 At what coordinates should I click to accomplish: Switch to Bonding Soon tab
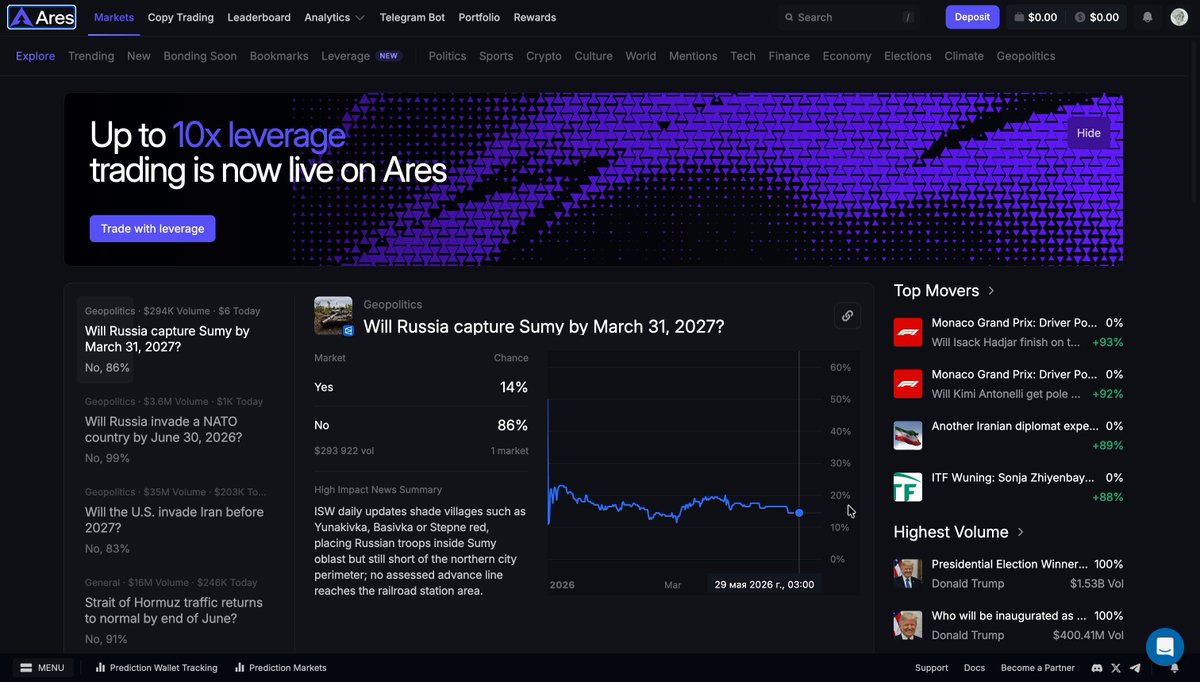click(x=200, y=56)
